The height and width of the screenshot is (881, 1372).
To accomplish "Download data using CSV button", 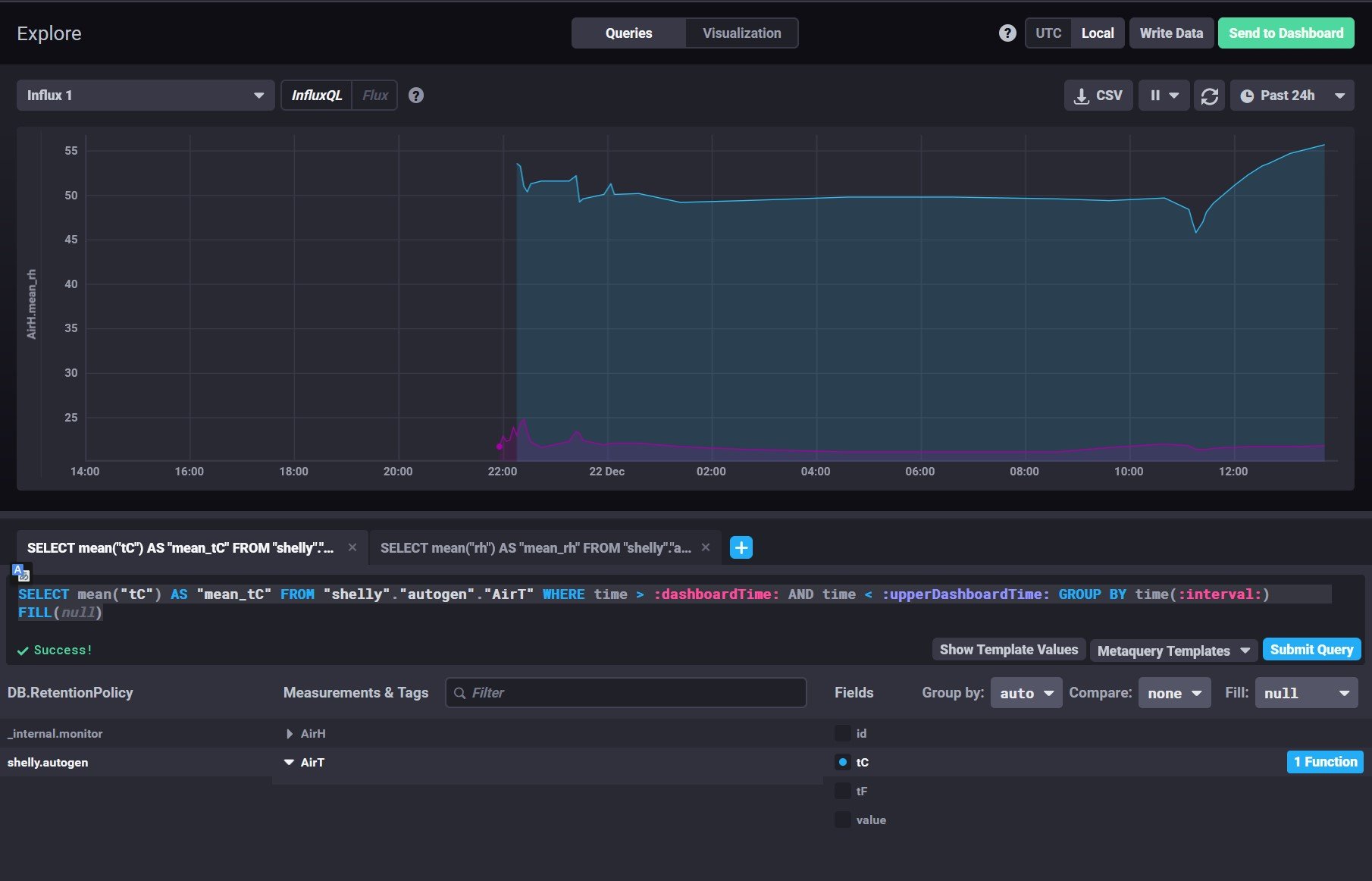I will (x=1098, y=96).
